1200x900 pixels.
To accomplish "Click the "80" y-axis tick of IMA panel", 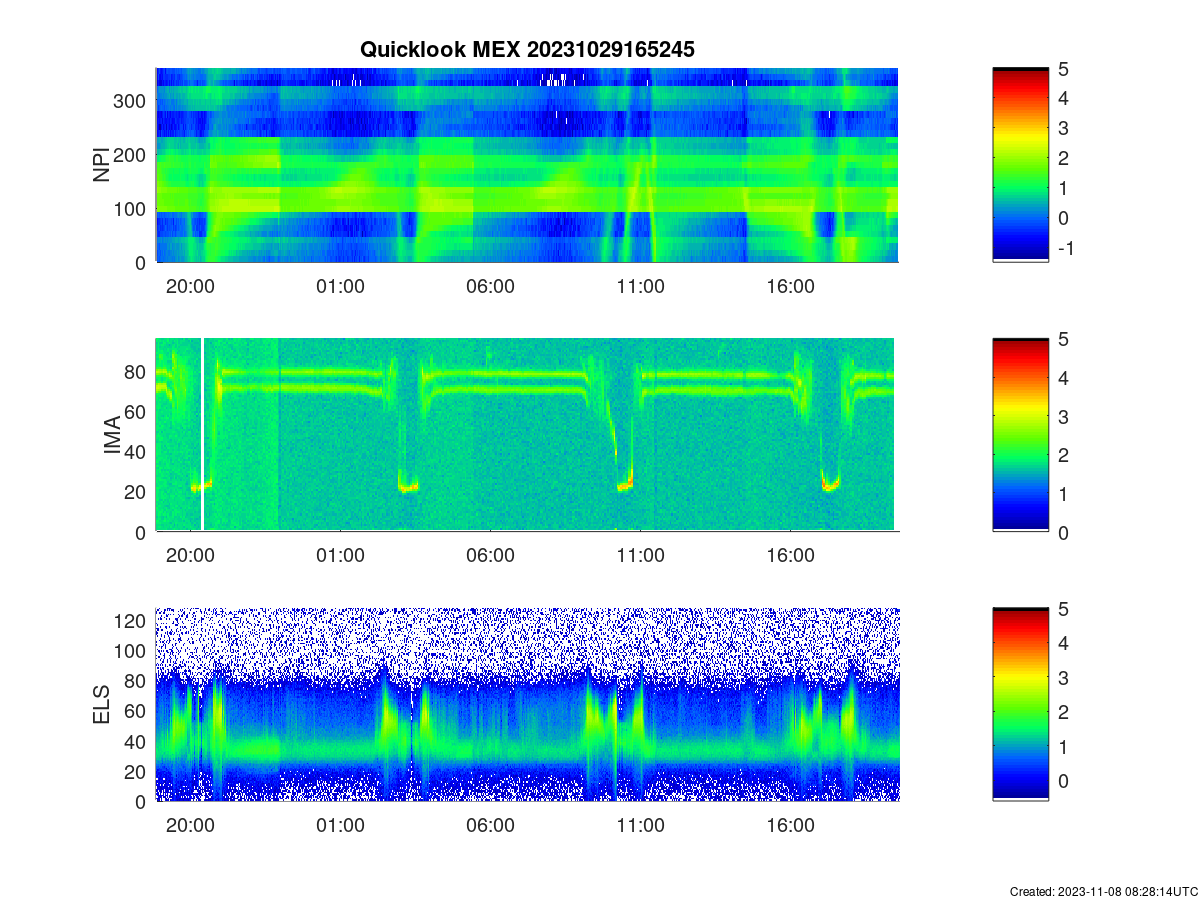I will click(137, 371).
